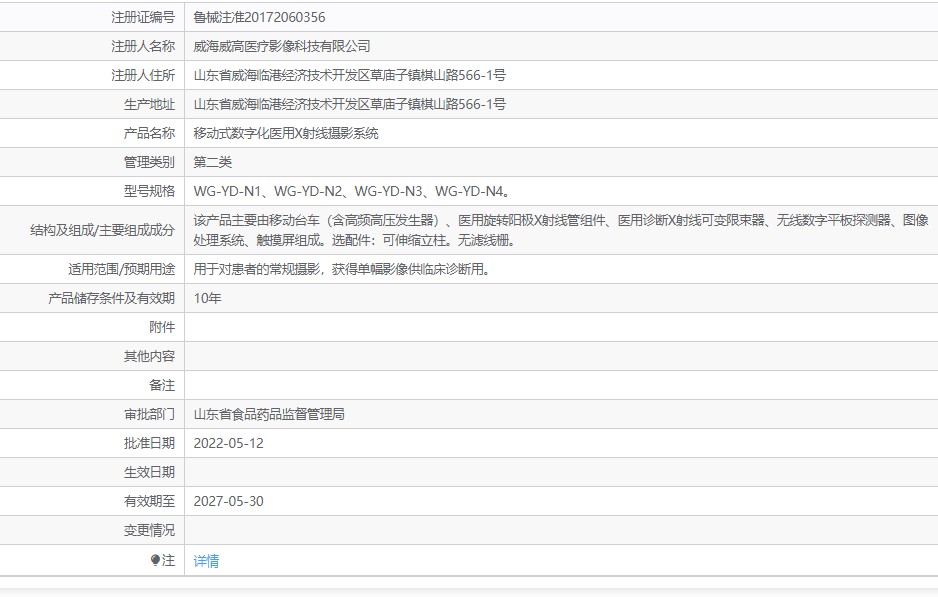This screenshot has height=597, width=938.
Task: Click the 产品储存条件及有效期 label
Action: click(112, 298)
